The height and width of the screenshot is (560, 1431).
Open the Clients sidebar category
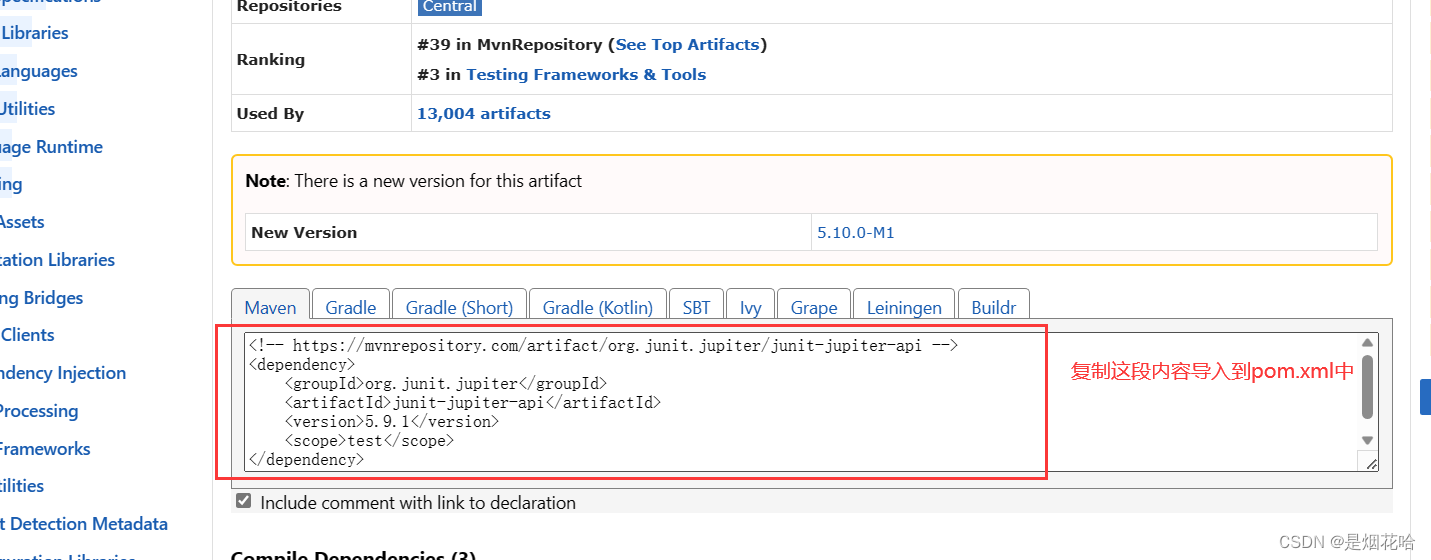pos(28,335)
